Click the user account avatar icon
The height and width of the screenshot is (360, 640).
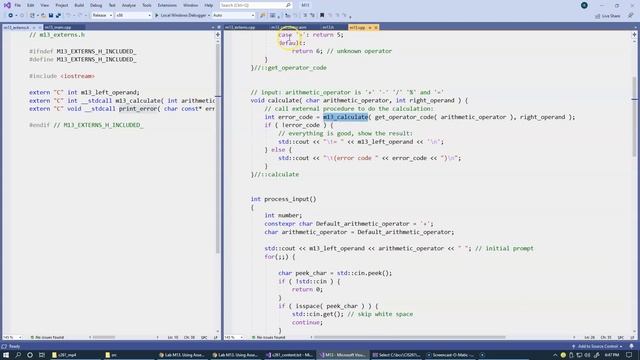(584, 5)
